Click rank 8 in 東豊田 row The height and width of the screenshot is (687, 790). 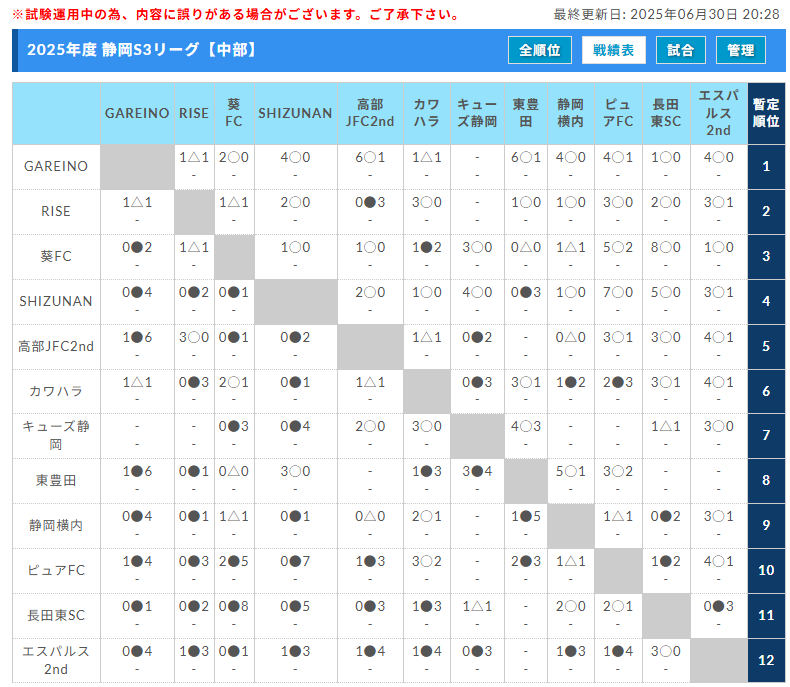click(x=766, y=480)
